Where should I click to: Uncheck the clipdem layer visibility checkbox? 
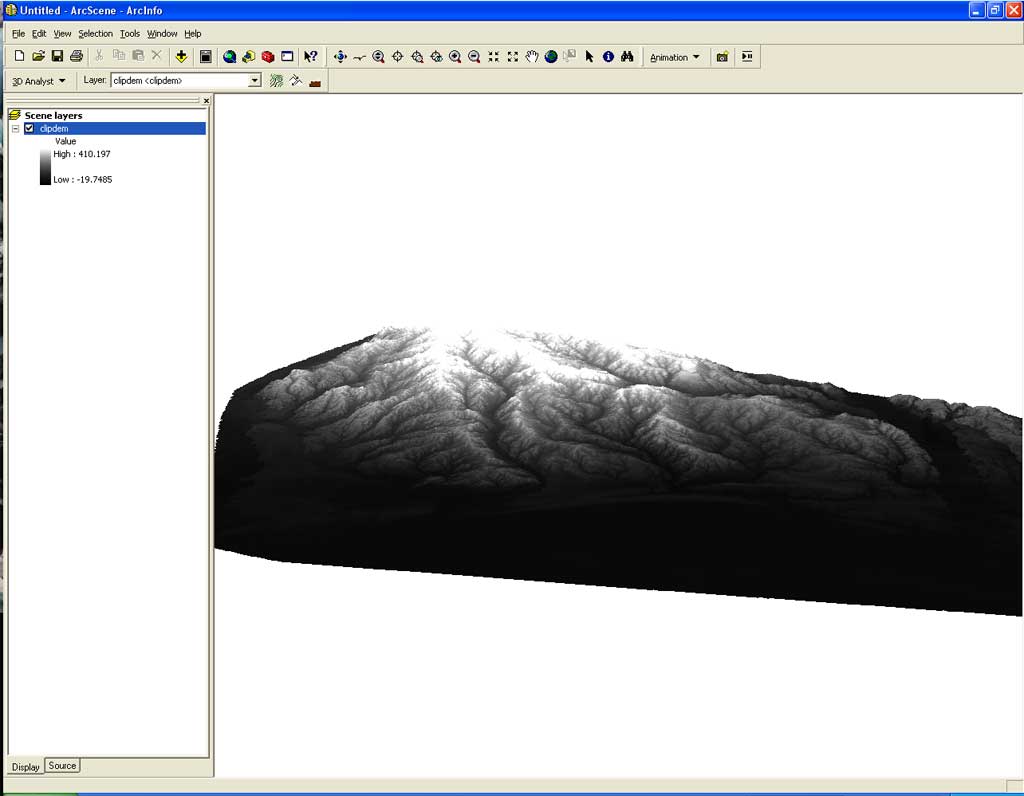coord(29,129)
